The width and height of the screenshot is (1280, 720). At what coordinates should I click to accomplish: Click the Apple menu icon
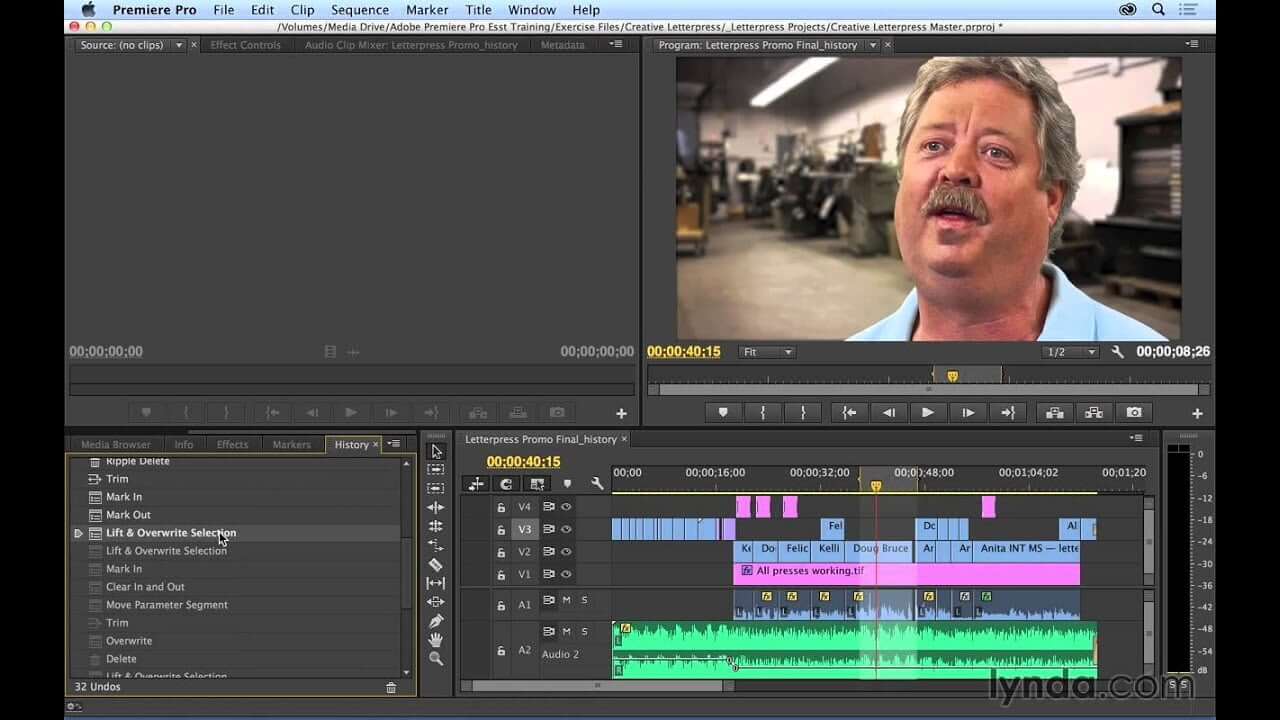(87, 10)
